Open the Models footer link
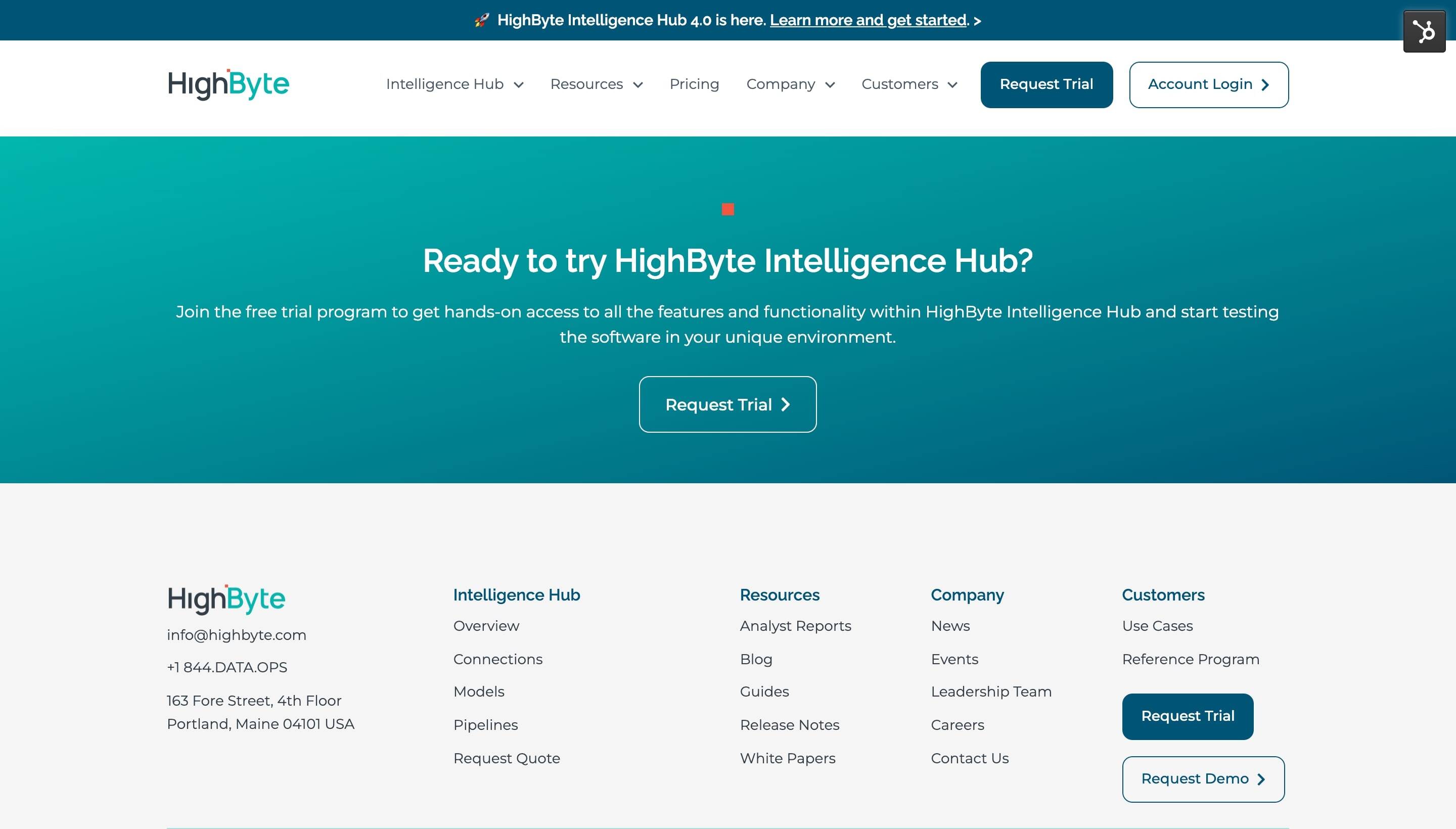 click(x=478, y=691)
